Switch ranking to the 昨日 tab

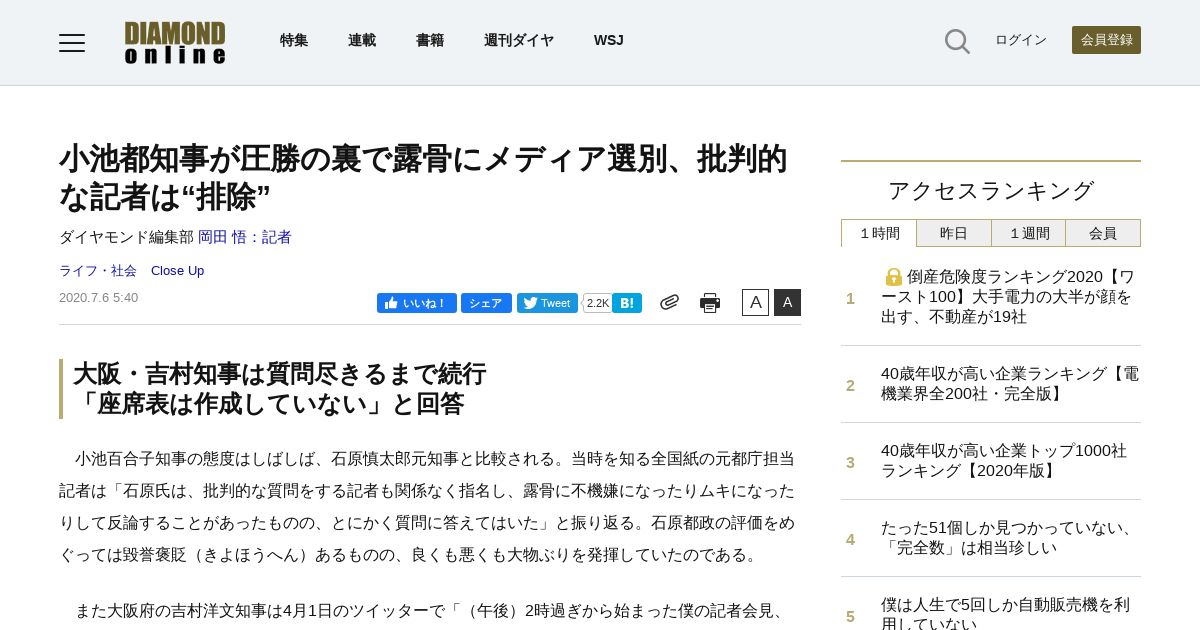pyautogui.click(x=954, y=233)
